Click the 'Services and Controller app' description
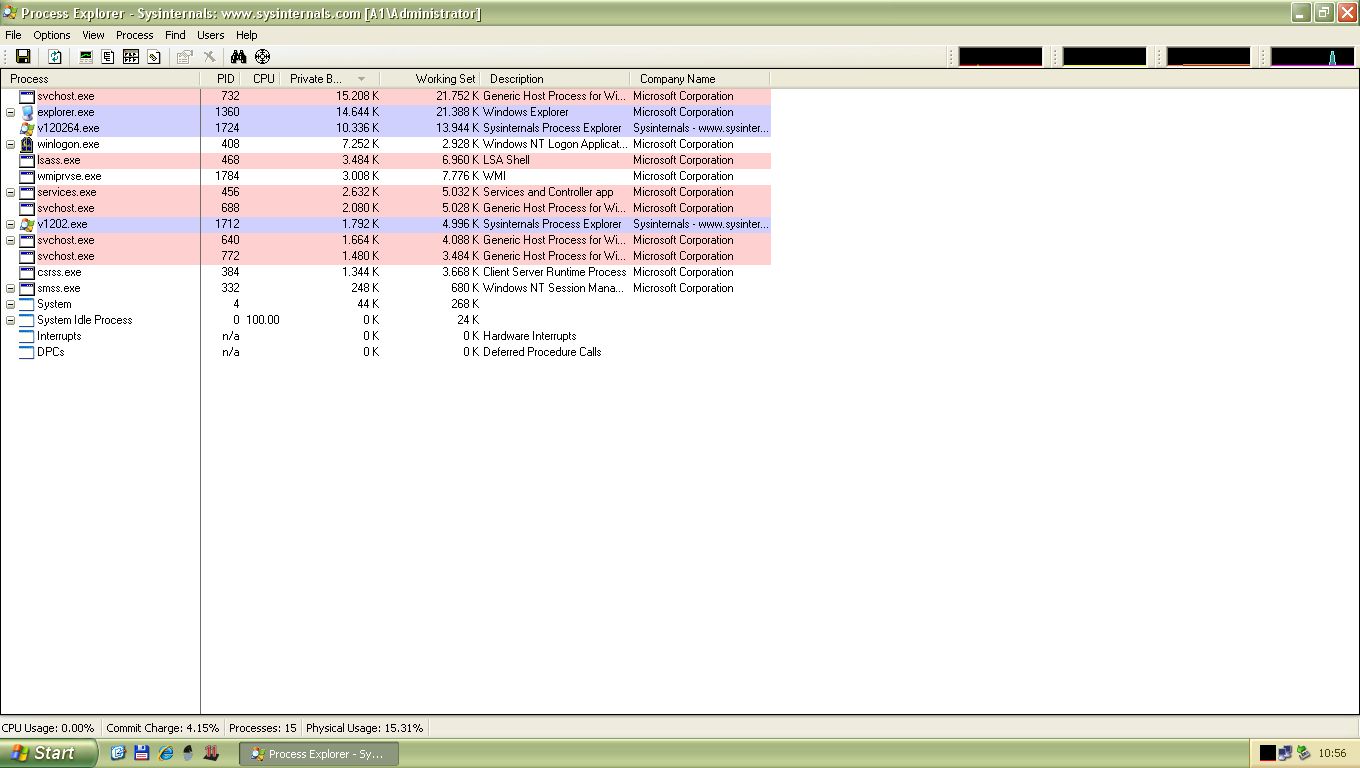The height and width of the screenshot is (768, 1360). (548, 192)
